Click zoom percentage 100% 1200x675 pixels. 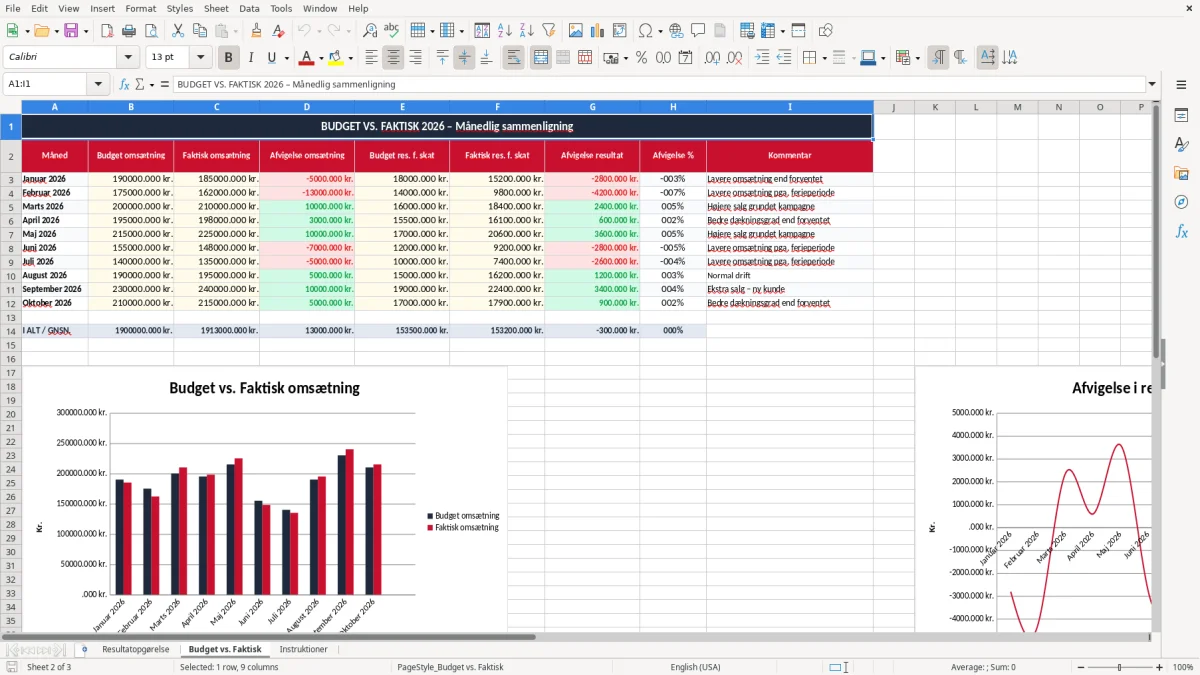pos(1183,667)
